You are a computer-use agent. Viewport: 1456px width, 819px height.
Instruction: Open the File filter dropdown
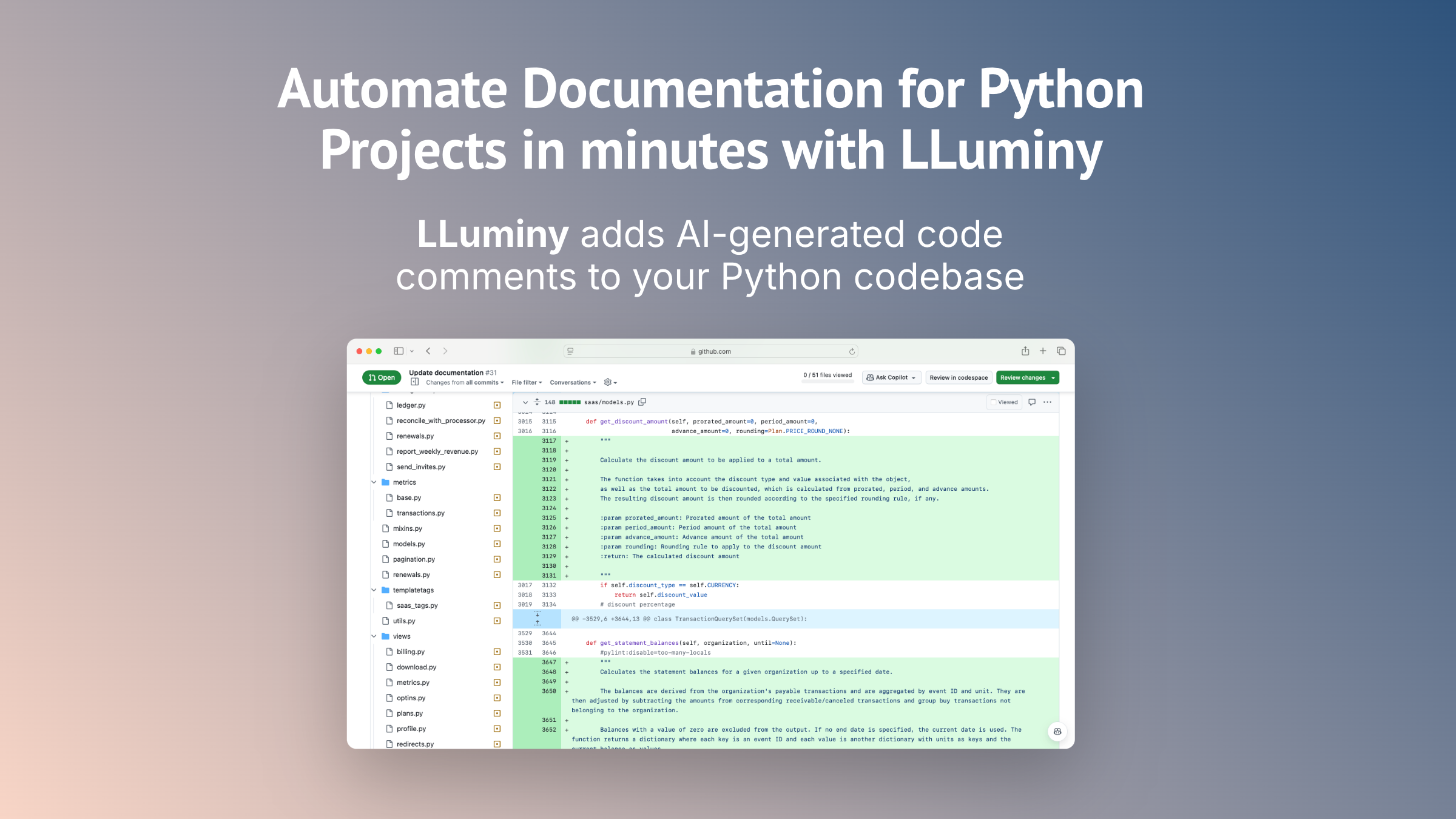[x=527, y=383]
